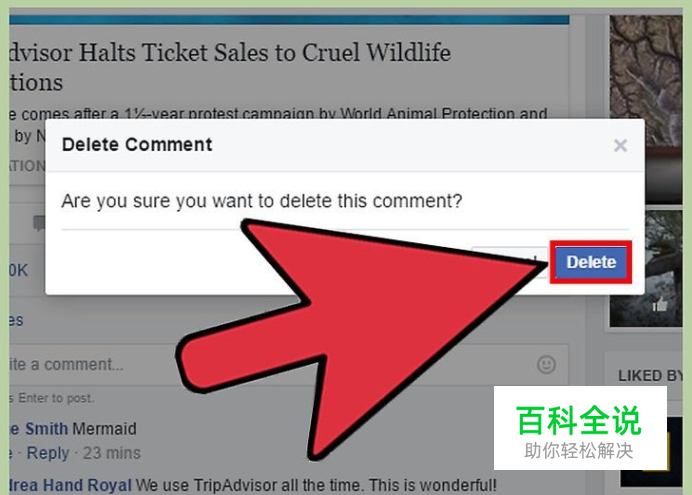
Task: Click Reply under the Mermaid comment
Action: 48,453
